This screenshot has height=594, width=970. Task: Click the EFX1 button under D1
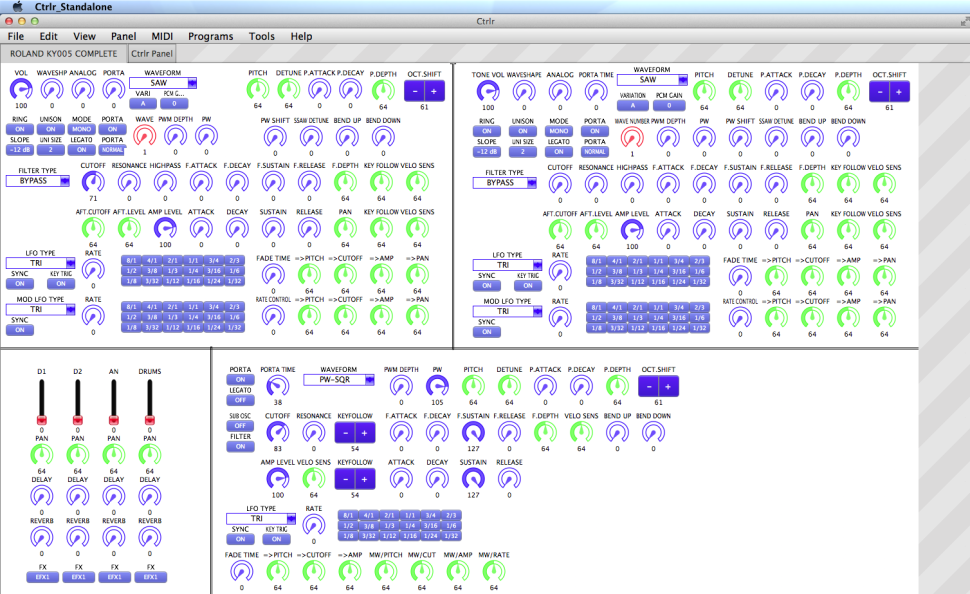(42, 577)
